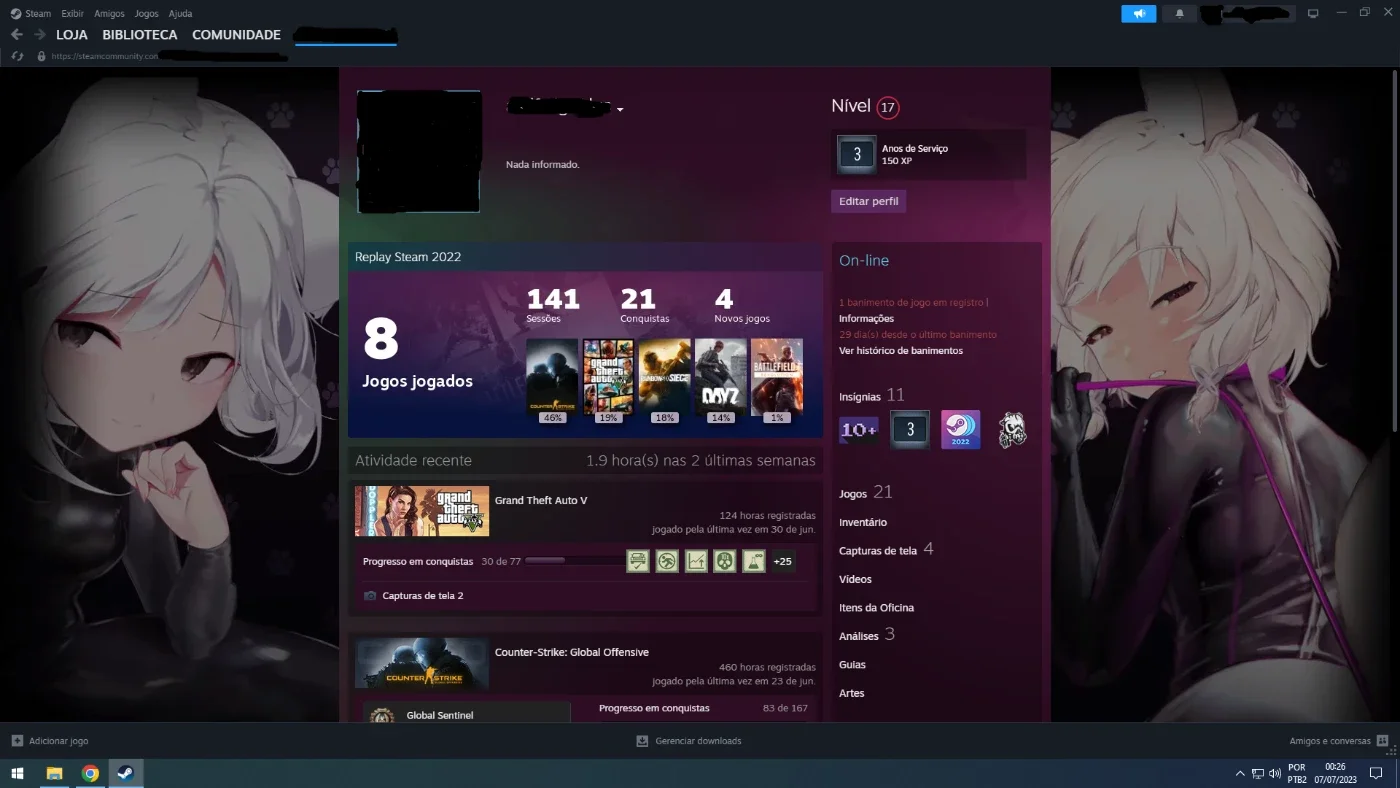
Task: Open the profile name dropdown arrow
Action: (620, 109)
